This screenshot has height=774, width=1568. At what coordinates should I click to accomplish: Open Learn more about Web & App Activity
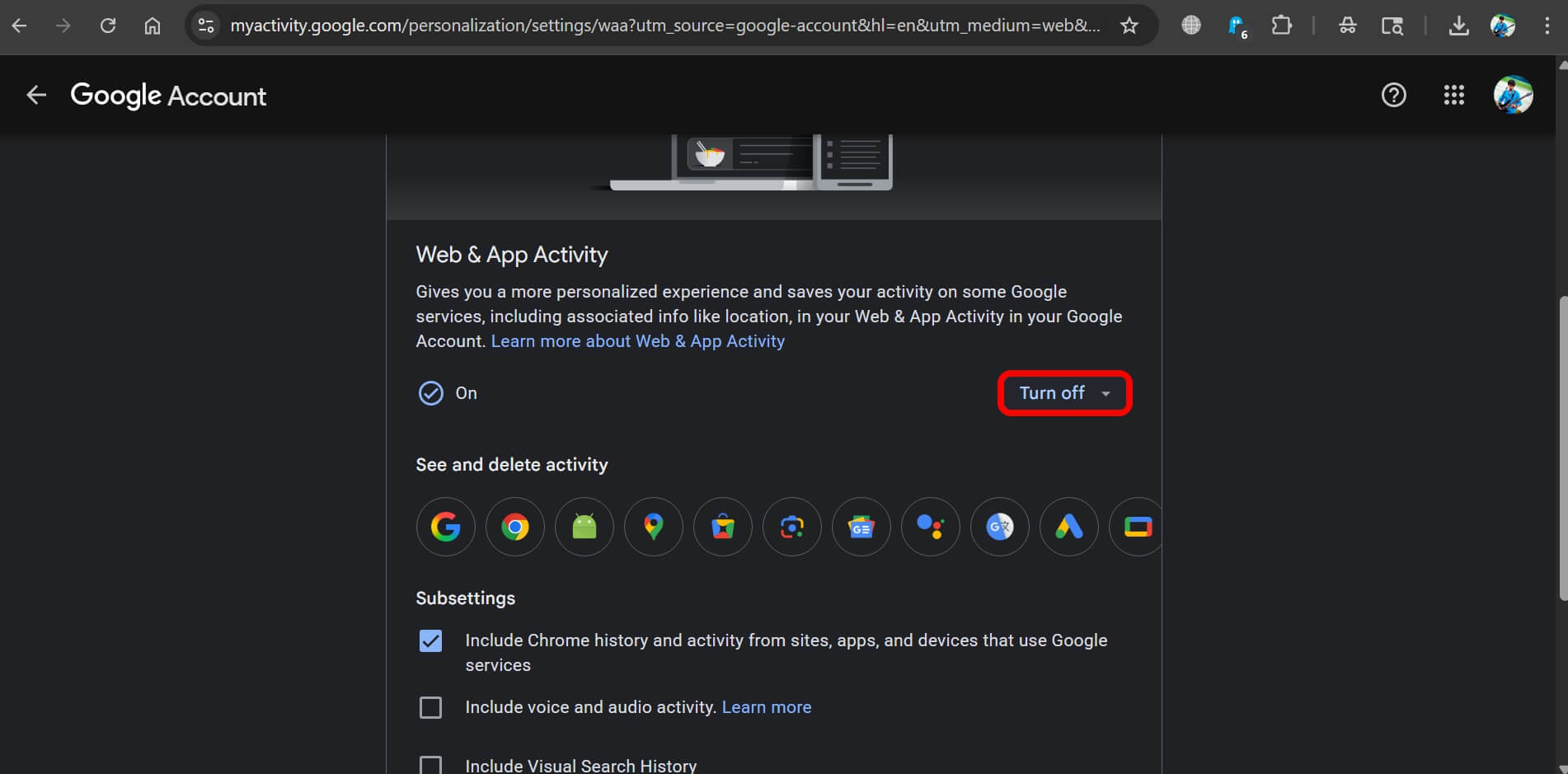tap(637, 341)
